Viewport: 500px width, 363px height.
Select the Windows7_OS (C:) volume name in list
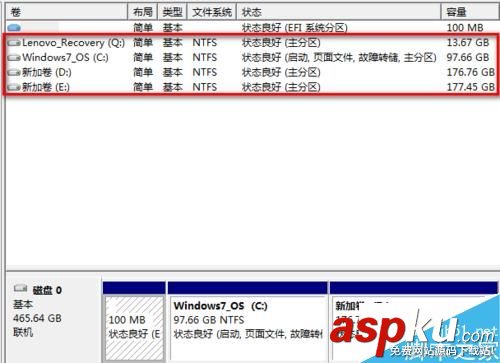(65, 57)
